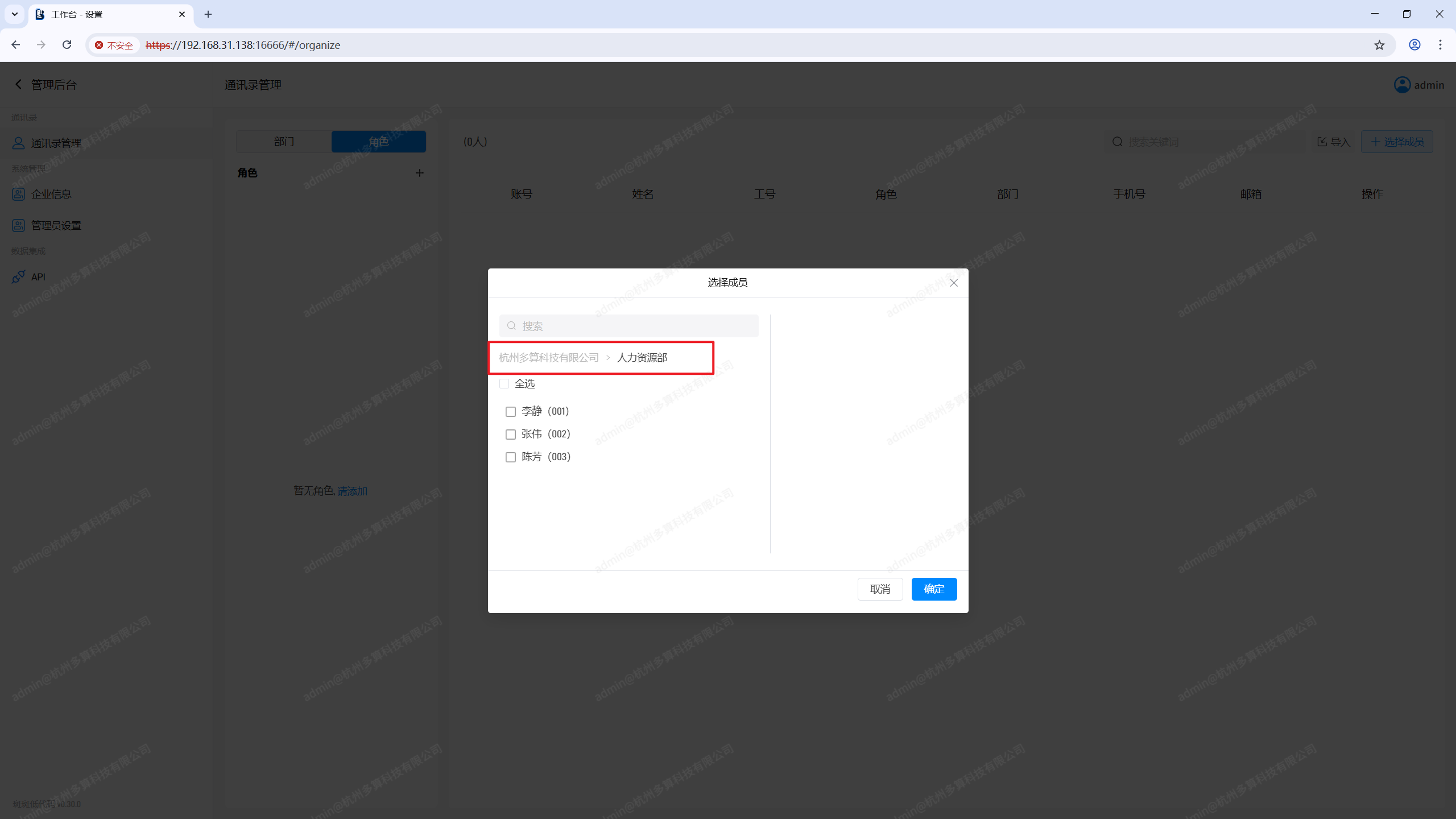Screen dimensions: 1456x819
Task: Click the search magnifier icon in dialog
Action: point(511,326)
